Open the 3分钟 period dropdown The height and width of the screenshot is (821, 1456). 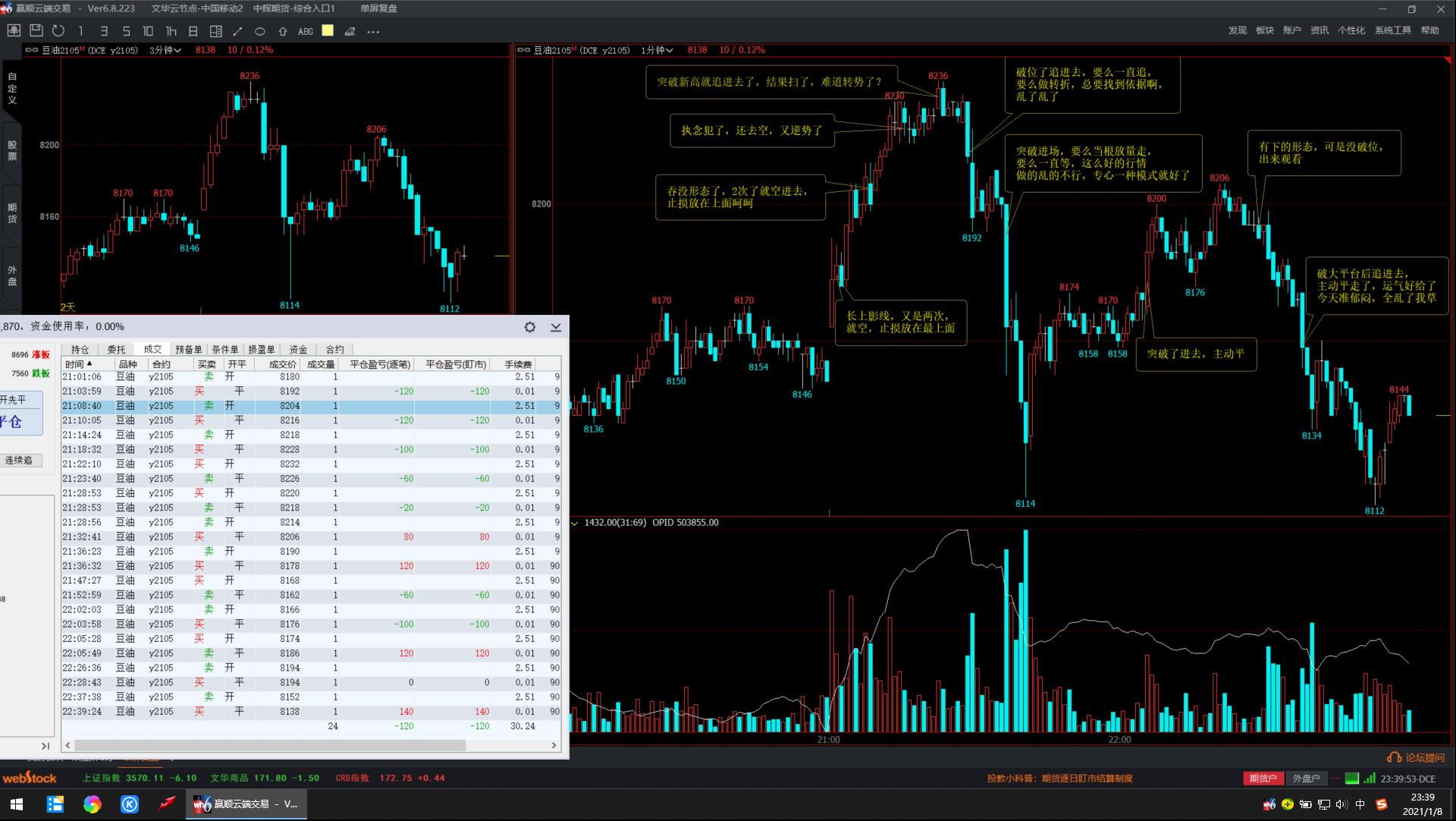click(165, 50)
